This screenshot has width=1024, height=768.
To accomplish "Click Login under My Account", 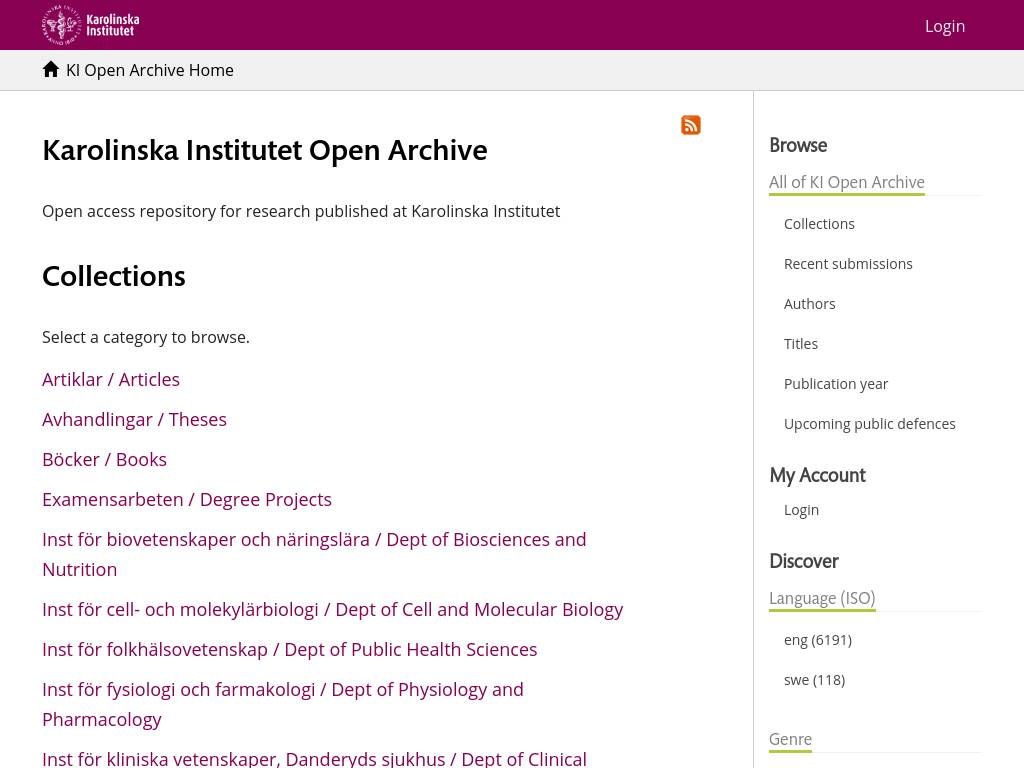I will (x=801, y=510).
